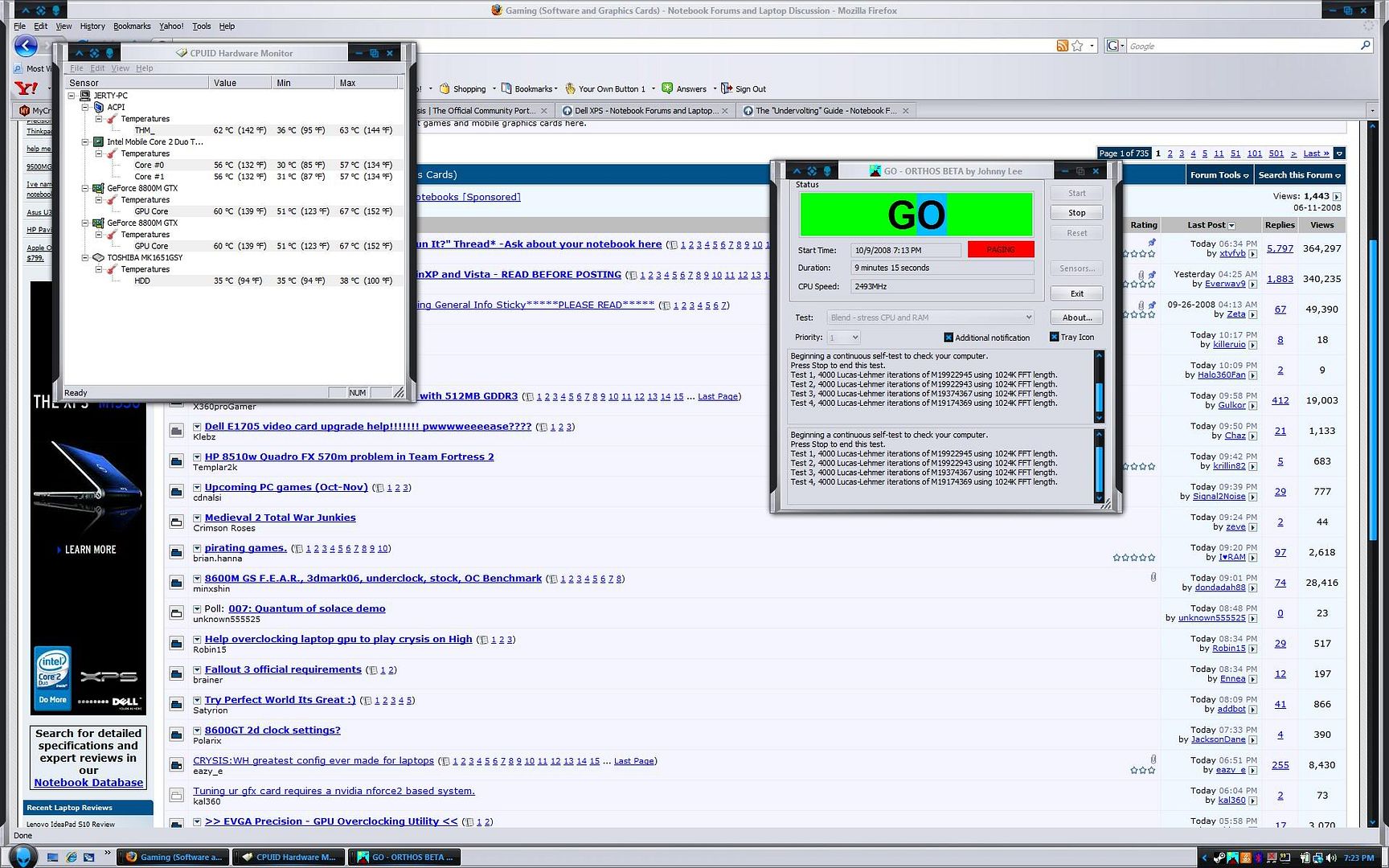Screen dimensions: 1389x868
Task: Collapse the JERTY-PC tree node
Action: (72, 96)
